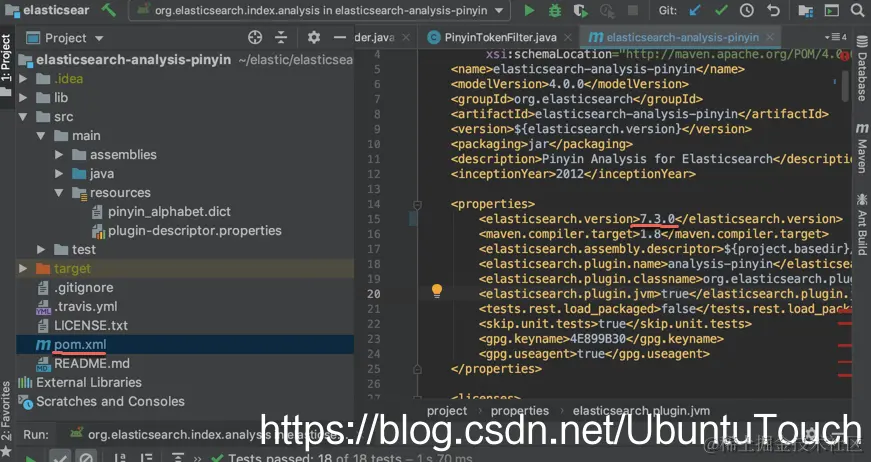Click the project breadcrumb
The image size is (871, 462).
click(x=447, y=411)
